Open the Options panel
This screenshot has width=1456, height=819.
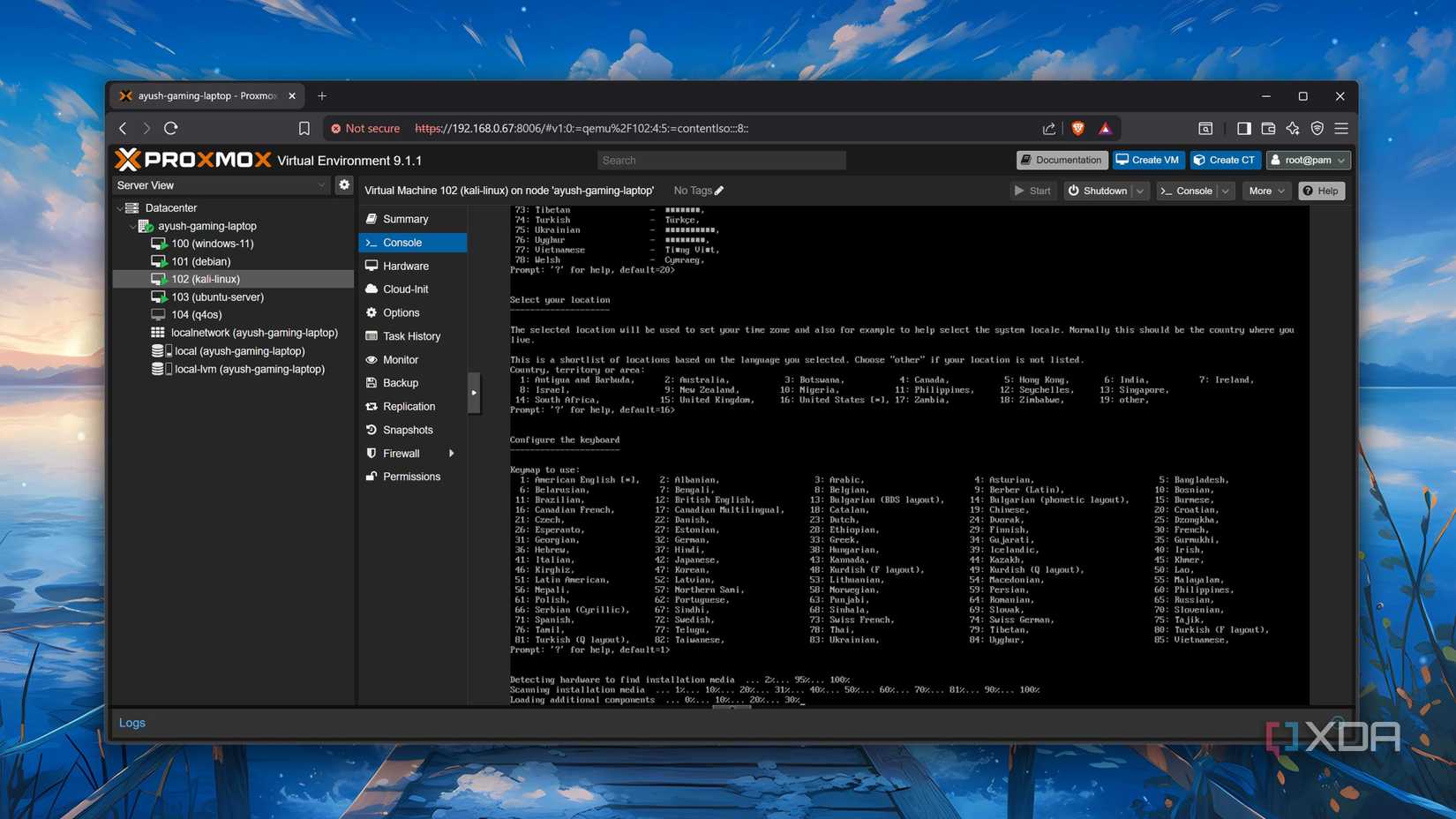pos(400,312)
